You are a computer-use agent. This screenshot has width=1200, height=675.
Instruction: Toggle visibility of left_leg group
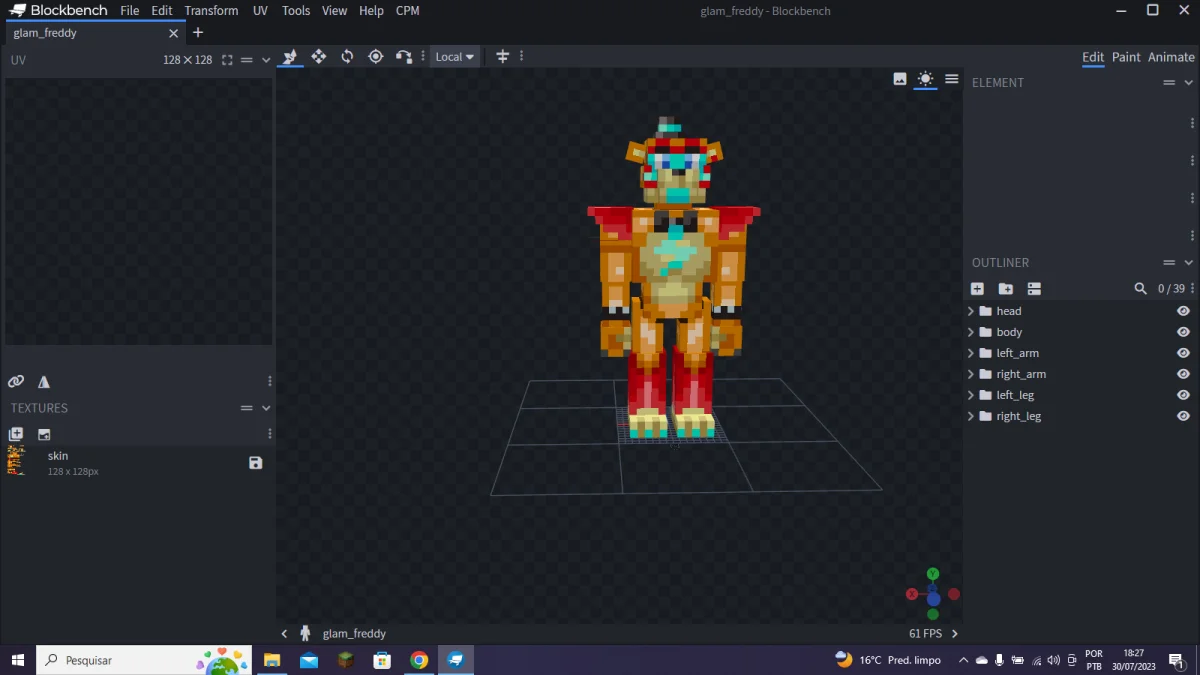pos(1183,395)
